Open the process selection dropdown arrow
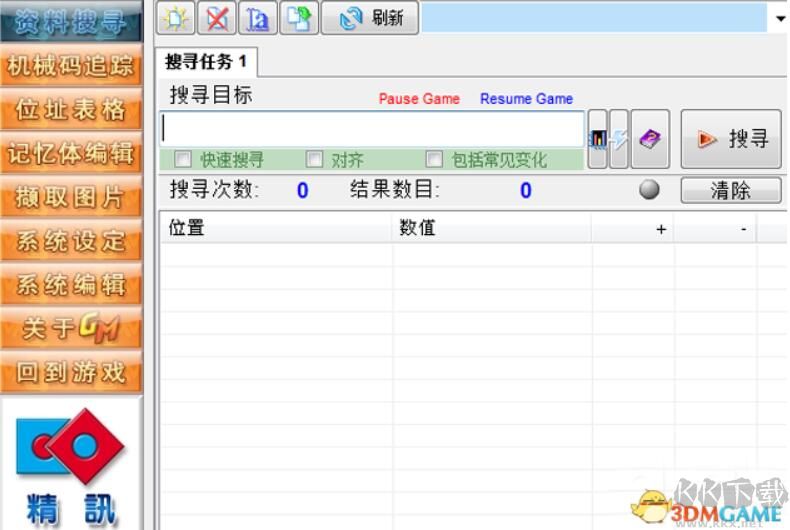The width and height of the screenshot is (790, 530). point(780,19)
